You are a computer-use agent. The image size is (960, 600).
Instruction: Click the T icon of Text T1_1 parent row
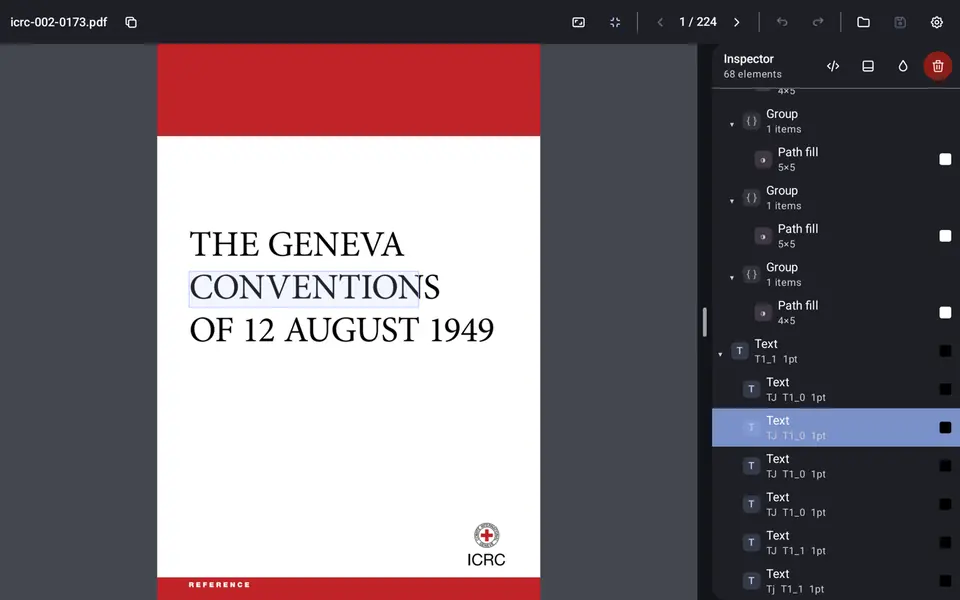pos(740,351)
